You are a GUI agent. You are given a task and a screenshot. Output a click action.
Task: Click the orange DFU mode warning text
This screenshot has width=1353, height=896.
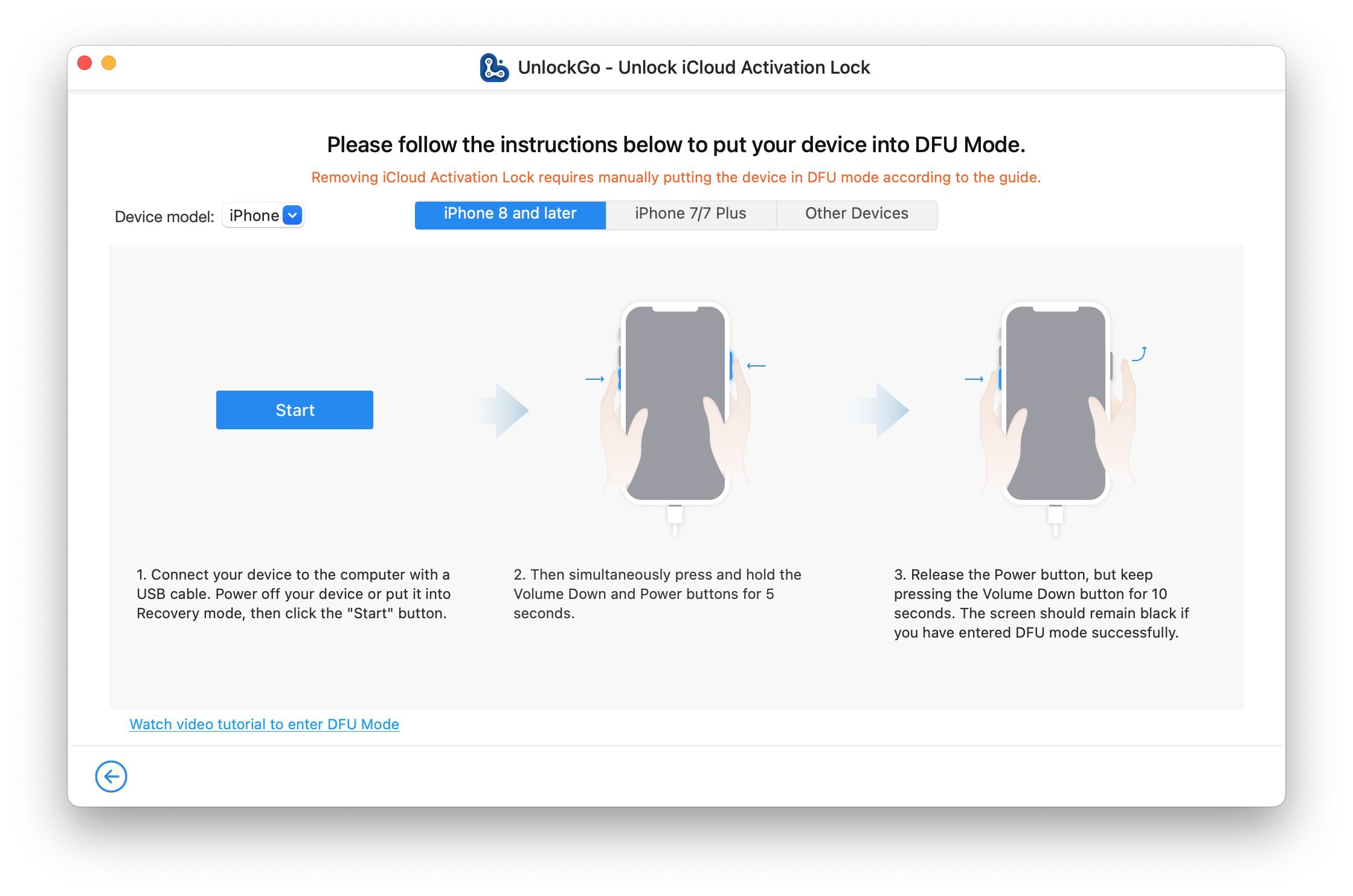[676, 177]
